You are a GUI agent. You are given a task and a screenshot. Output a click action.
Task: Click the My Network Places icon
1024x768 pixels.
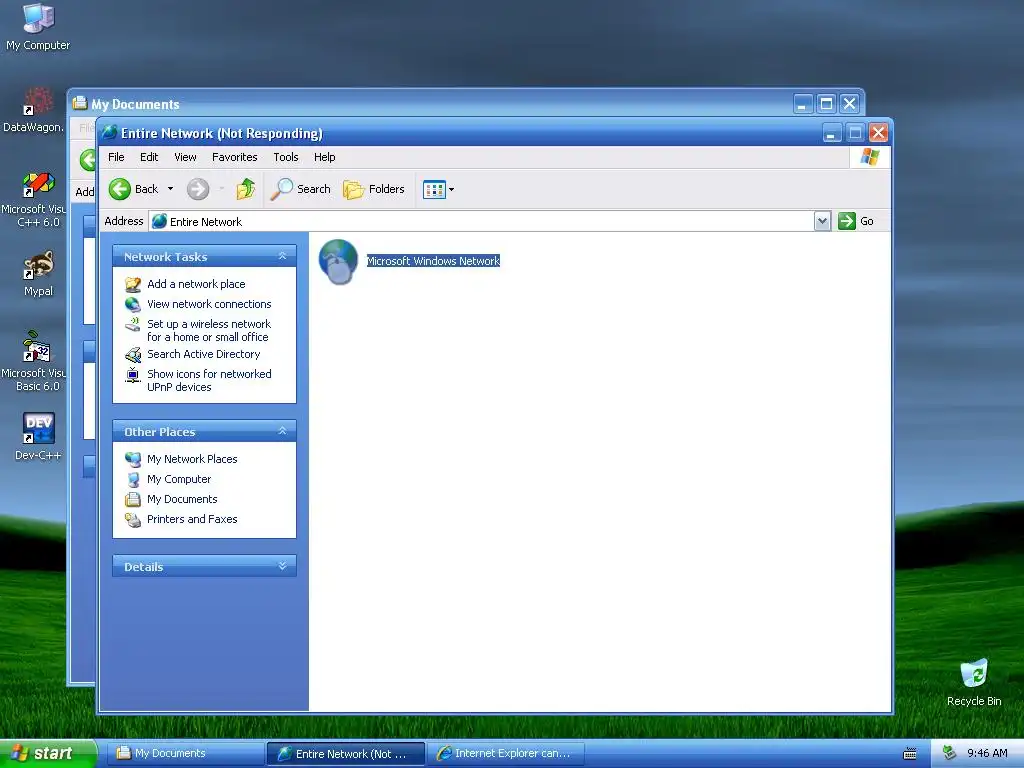pyautogui.click(x=133, y=459)
